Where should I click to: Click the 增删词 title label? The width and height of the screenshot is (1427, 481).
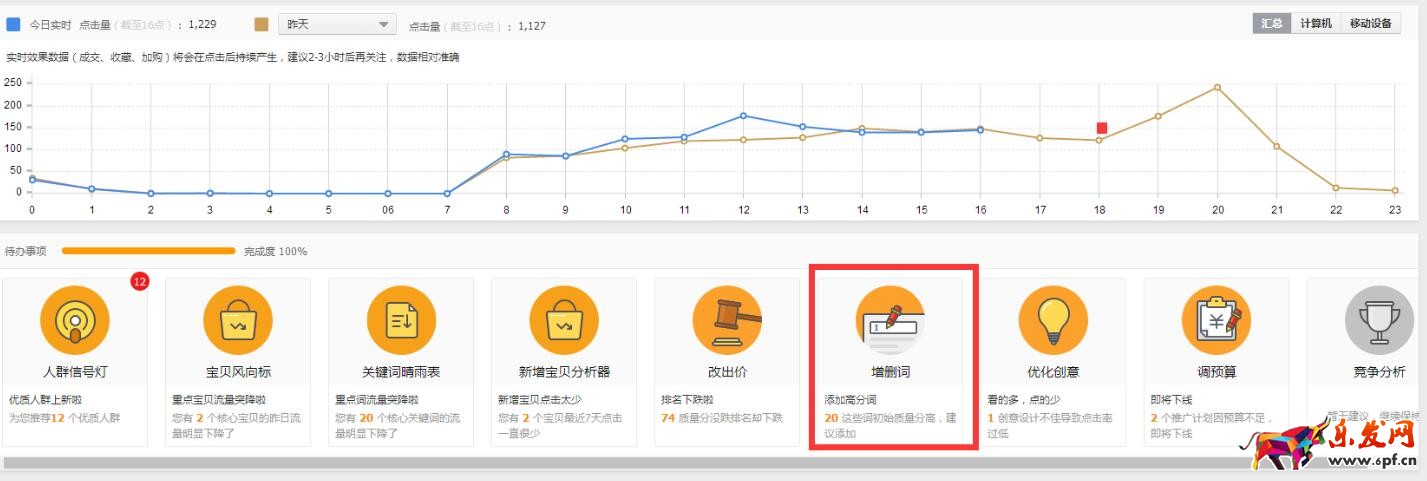point(890,372)
